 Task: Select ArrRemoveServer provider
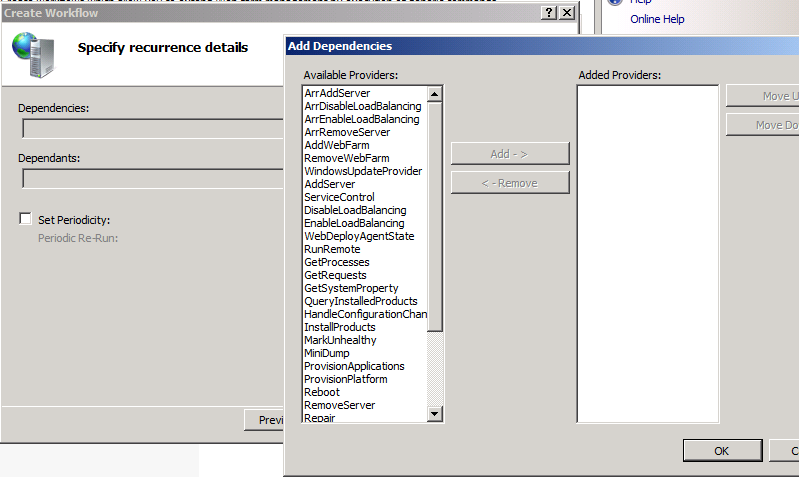[x=347, y=132]
